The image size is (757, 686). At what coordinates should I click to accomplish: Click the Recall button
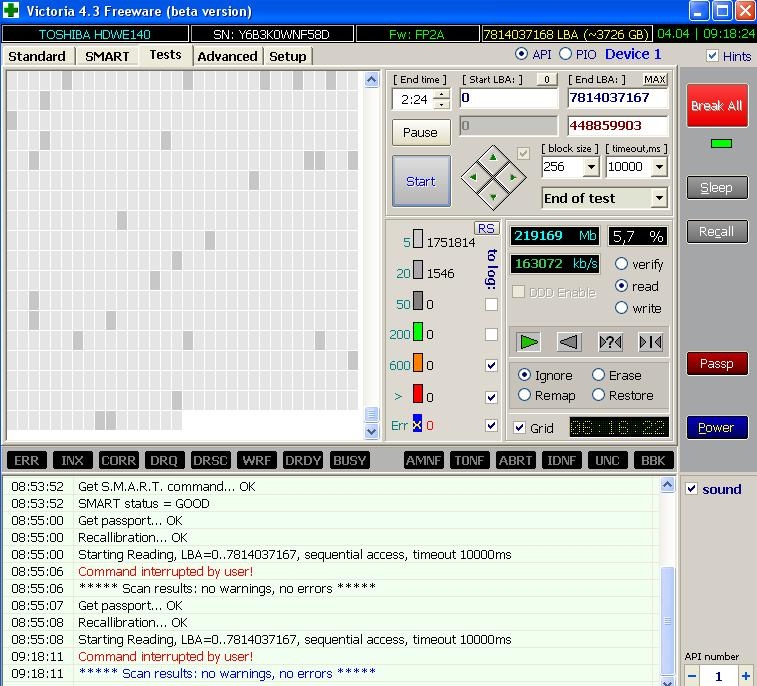pyautogui.click(x=716, y=231)
